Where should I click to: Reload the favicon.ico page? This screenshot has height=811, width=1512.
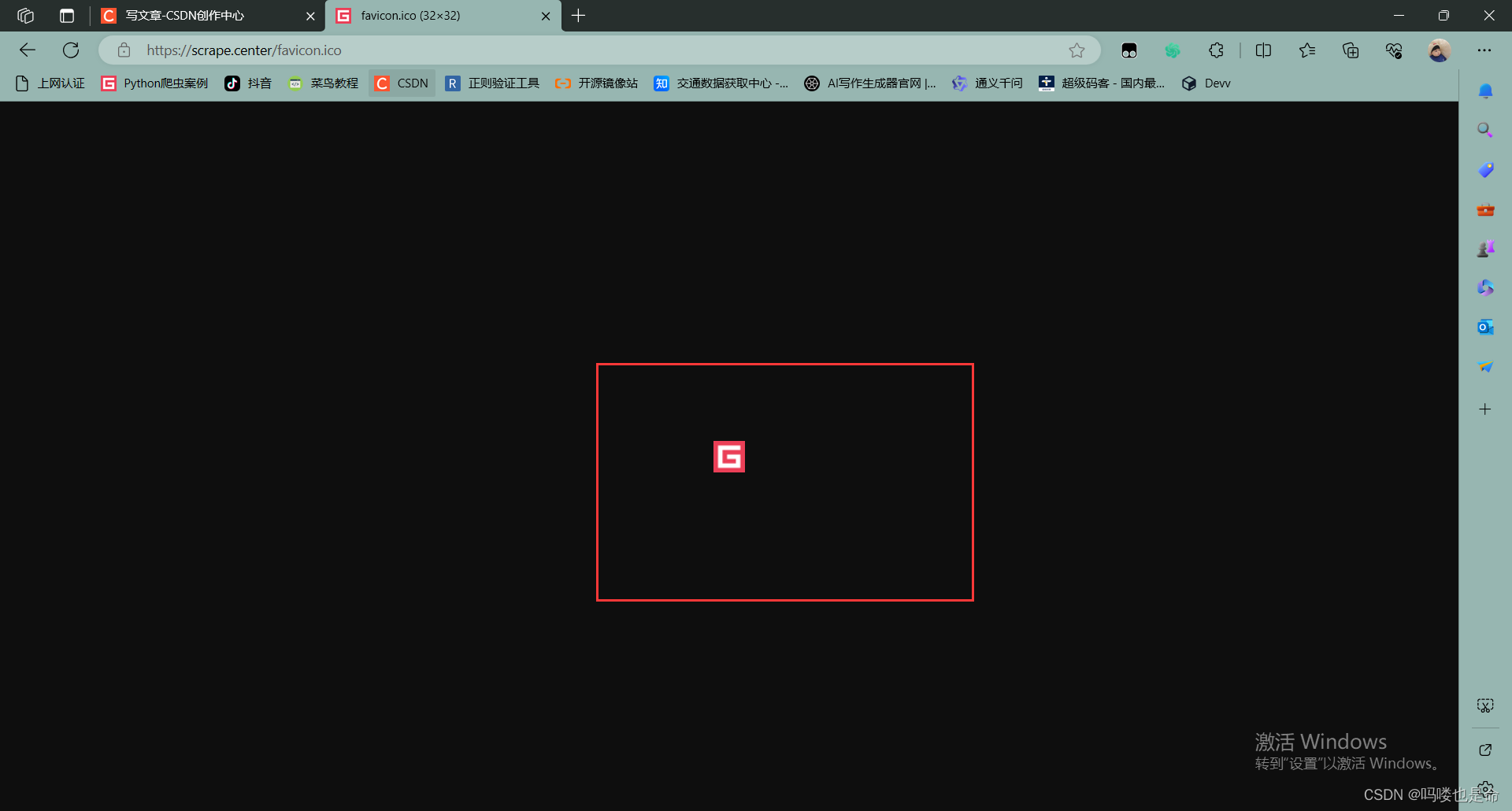click(71, 50)
